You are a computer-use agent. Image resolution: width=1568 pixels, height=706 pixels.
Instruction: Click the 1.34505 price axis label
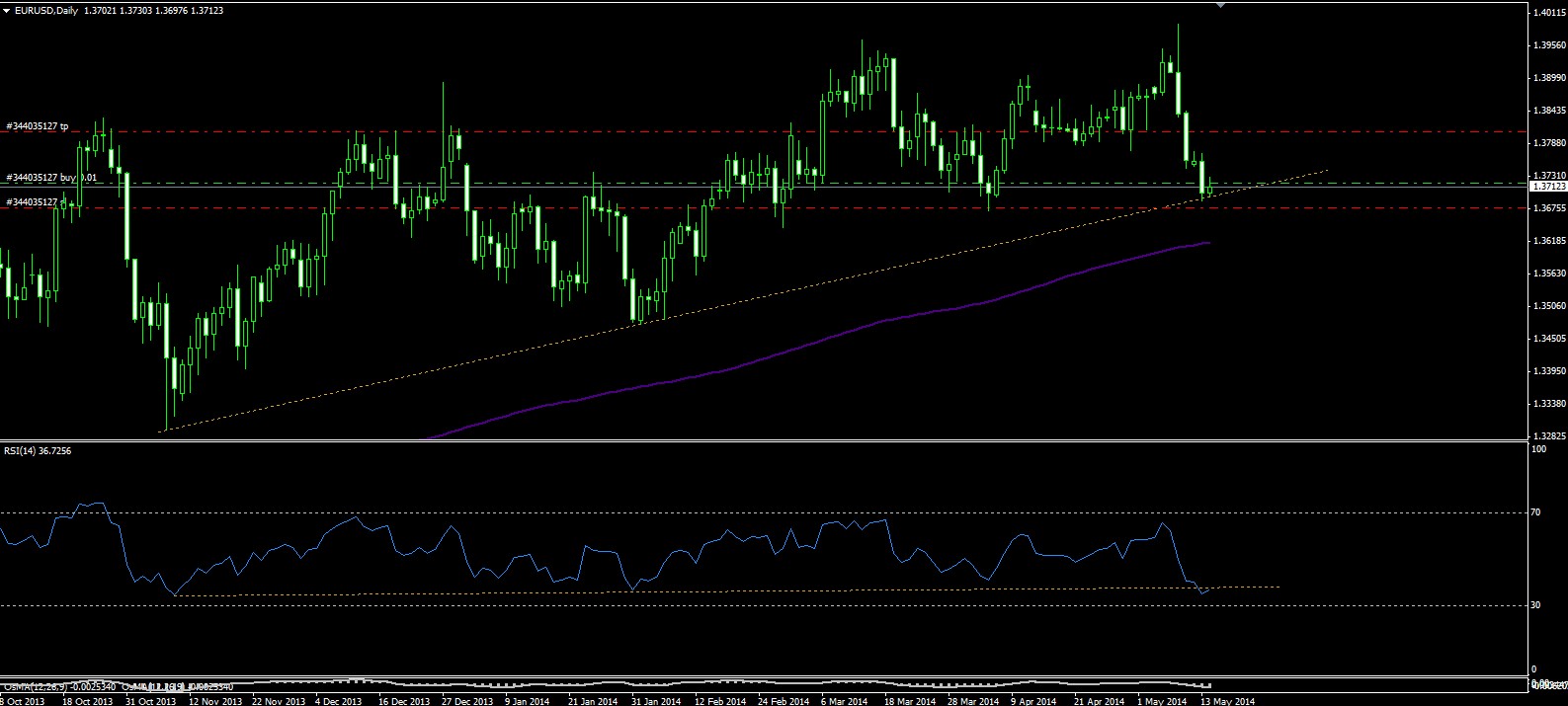(1547, 339)
